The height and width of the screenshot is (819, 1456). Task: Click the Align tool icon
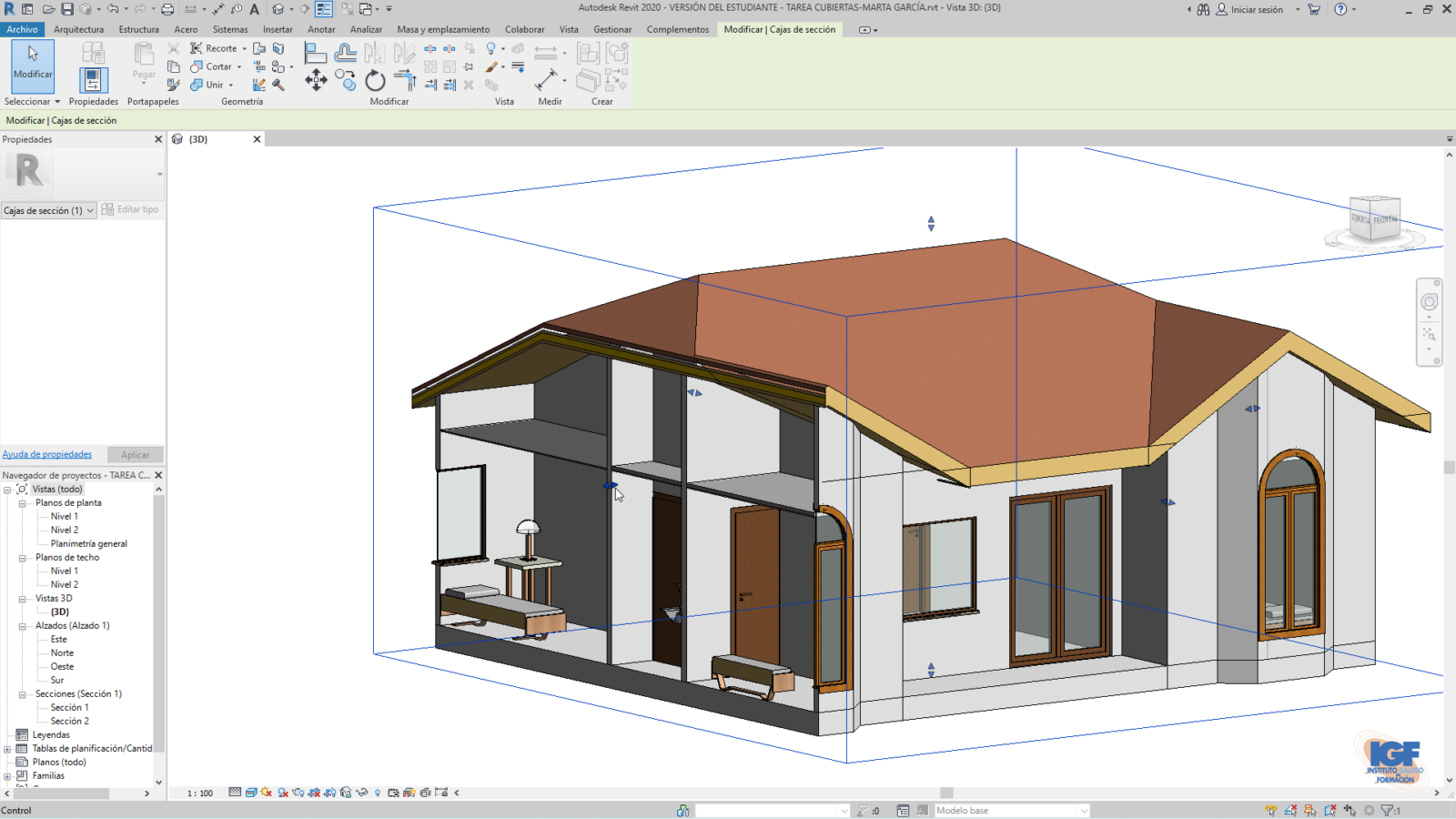pyautogui.click(x=315, y=53)
